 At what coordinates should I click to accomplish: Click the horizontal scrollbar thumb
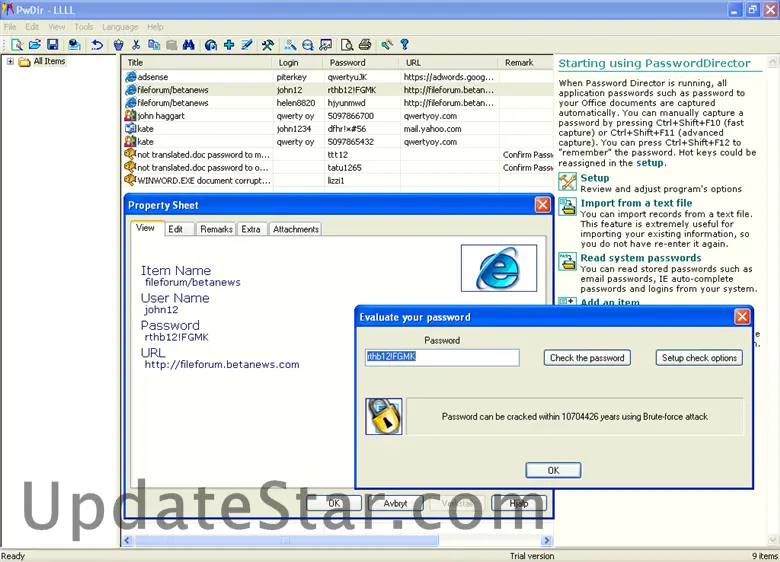tap(287, 540)
